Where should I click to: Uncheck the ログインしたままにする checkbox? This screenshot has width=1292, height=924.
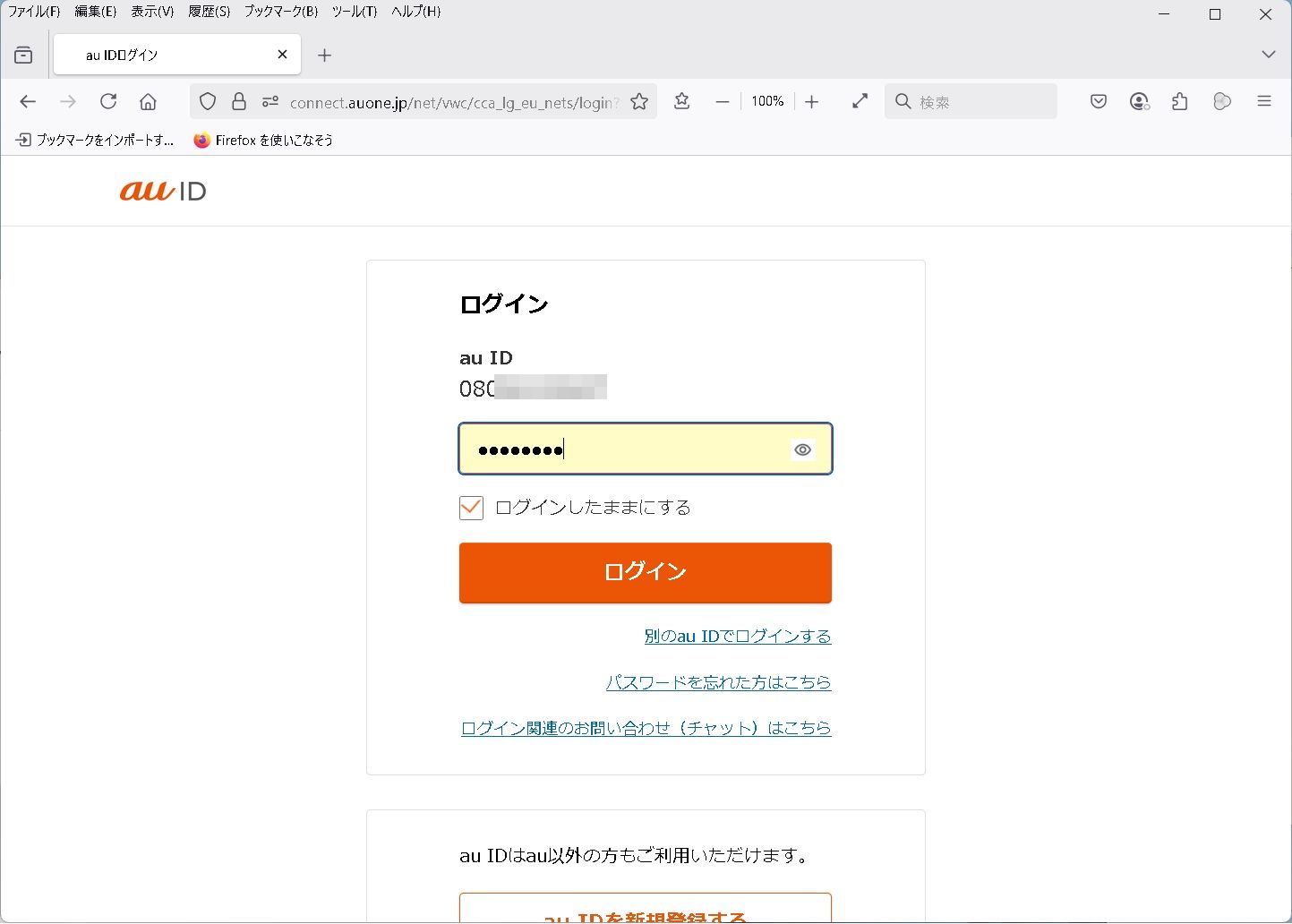tap(471, 508)
